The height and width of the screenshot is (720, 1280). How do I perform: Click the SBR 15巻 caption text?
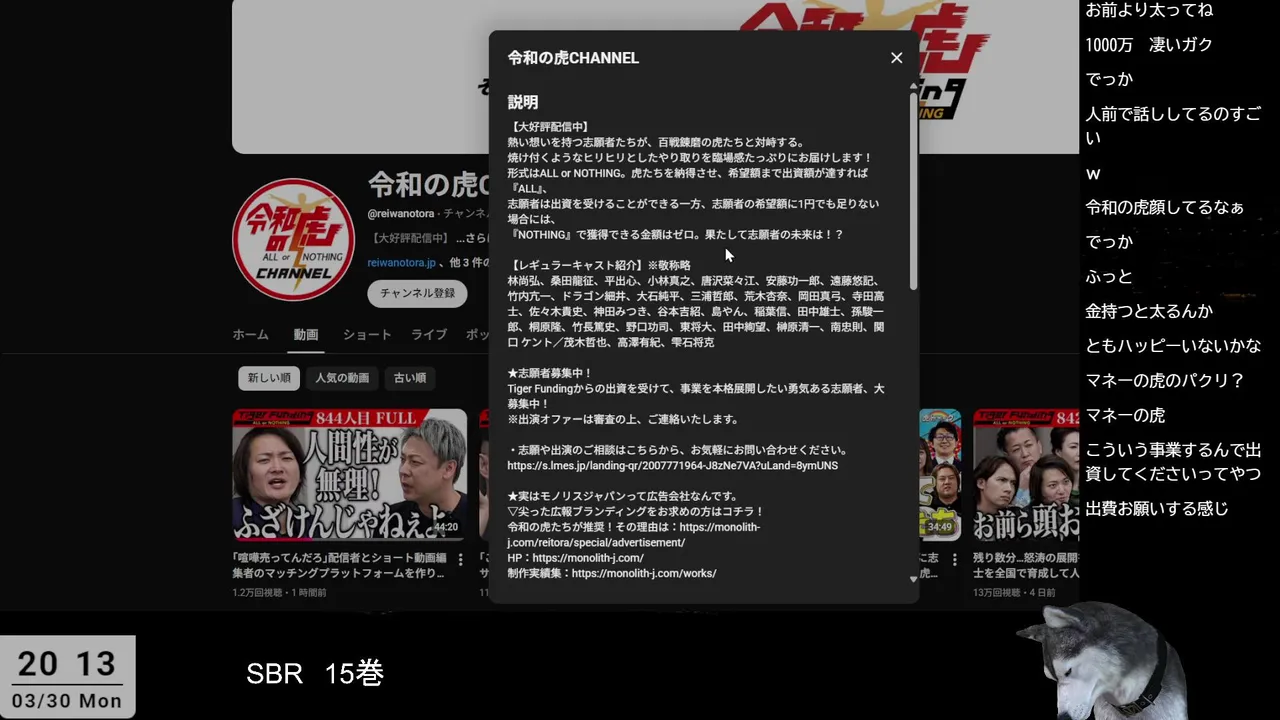pos(315,674)
